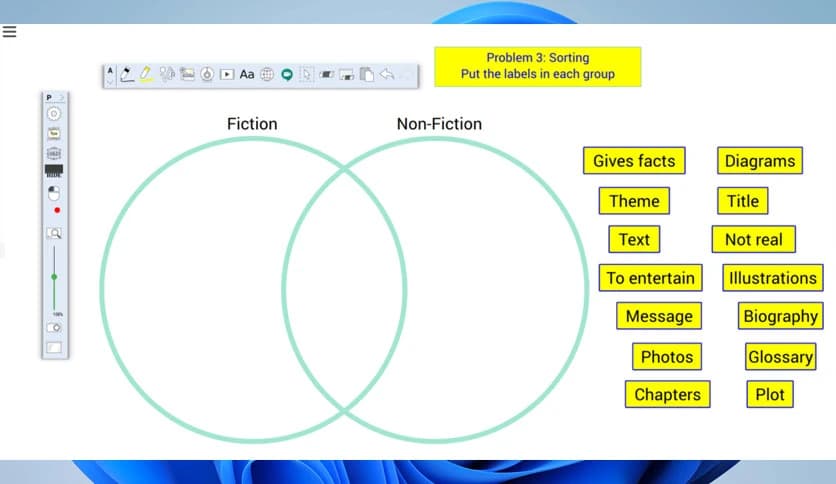Select the Theme label
Viewport: 836px width, 484px height.
click(634, 201)
